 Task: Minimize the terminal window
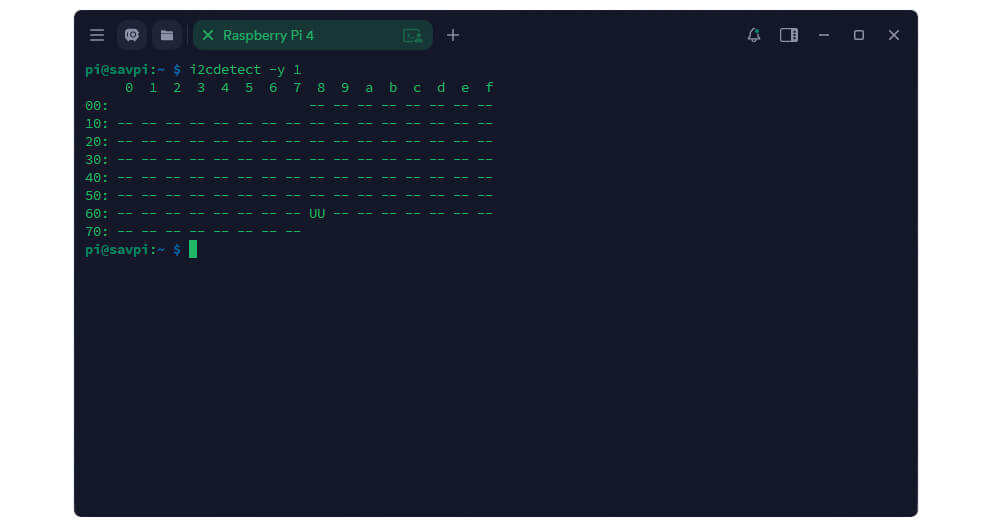824,35
